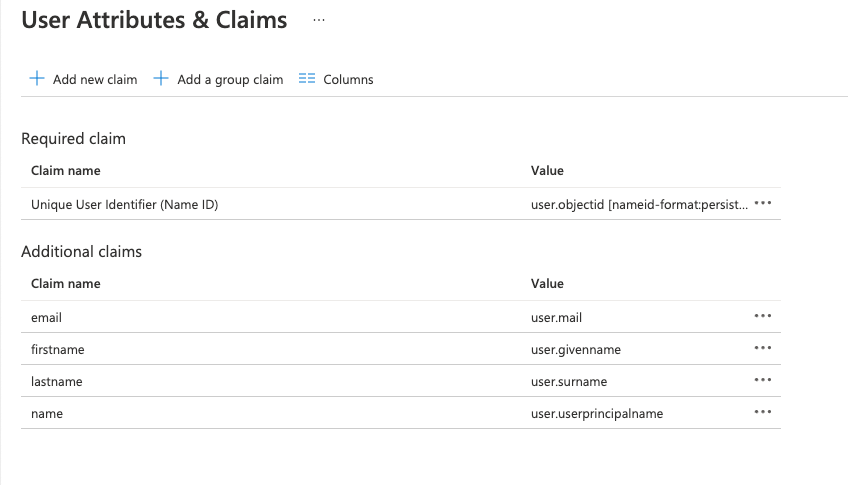Screen dimensions: 848x485
Task: Click the user.givenname value
Action: 576,350
